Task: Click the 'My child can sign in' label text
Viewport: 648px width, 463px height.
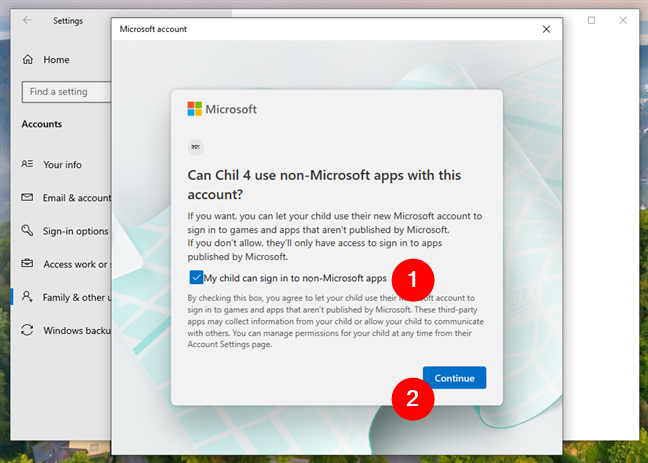Action: pos(295,278)
